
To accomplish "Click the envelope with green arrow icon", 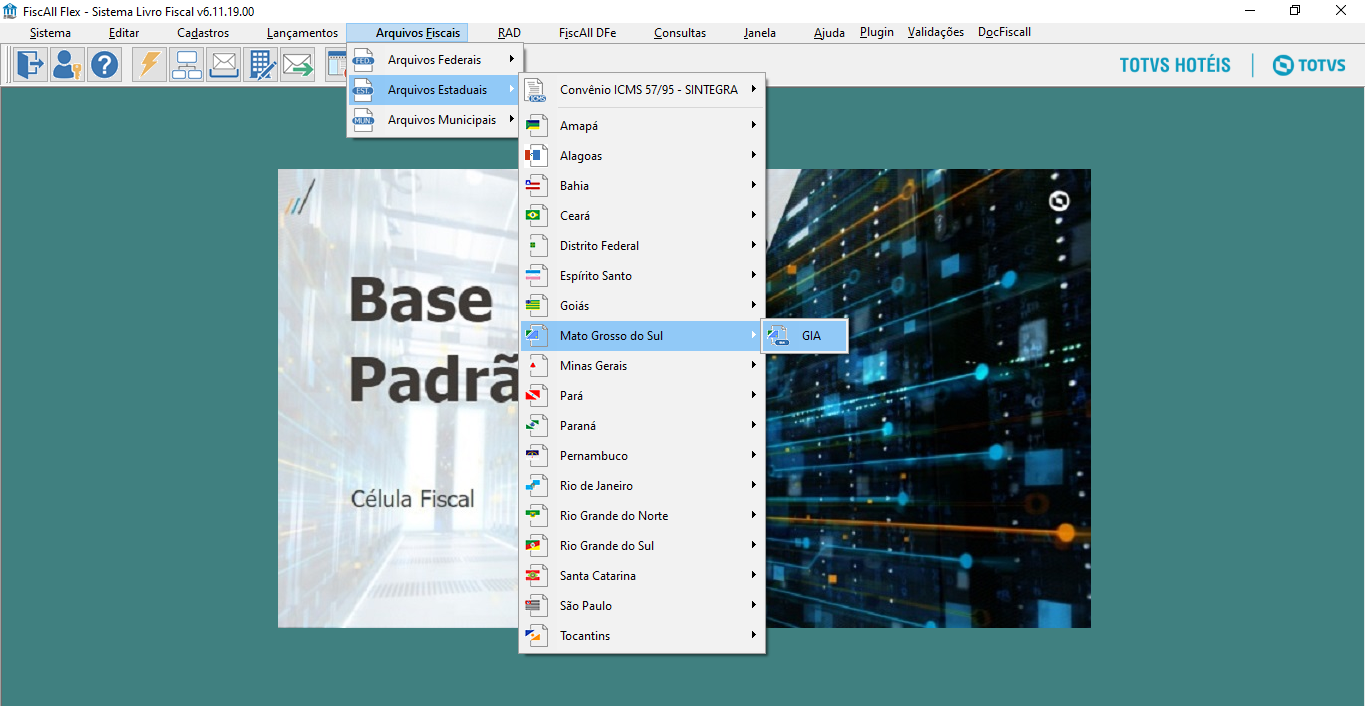I will point(298,65).
